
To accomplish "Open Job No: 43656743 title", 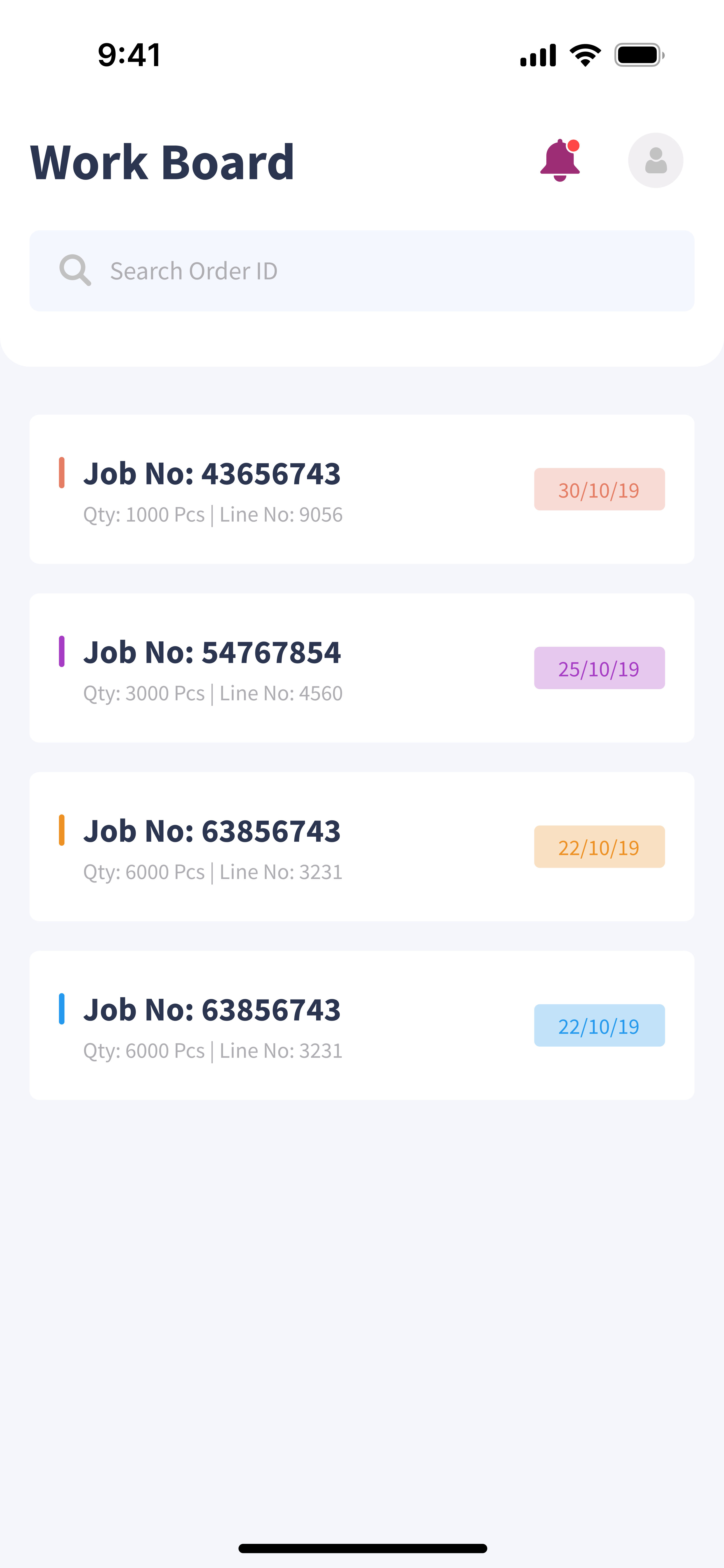I will coord(212,474).
